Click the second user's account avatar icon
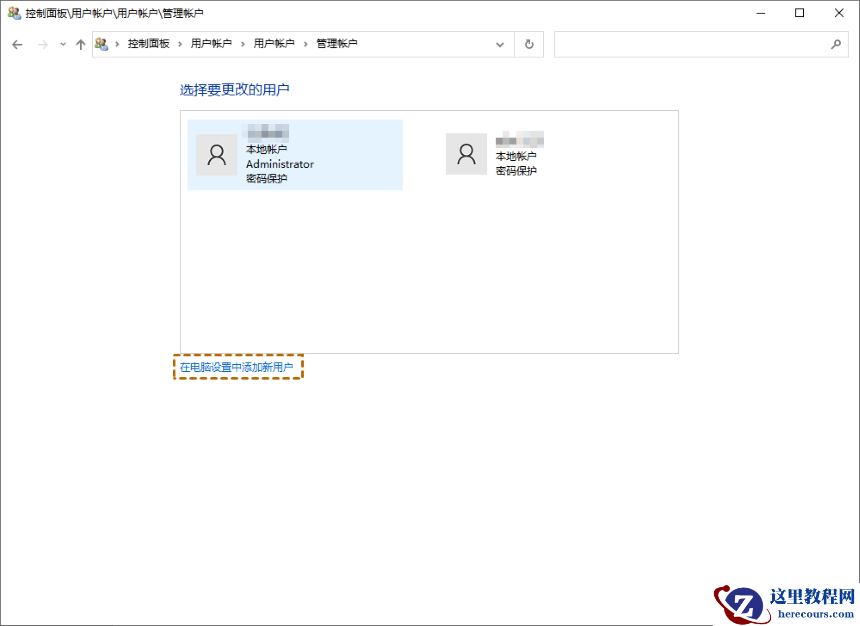Screen dimensions: 860x626 (466, 154)
